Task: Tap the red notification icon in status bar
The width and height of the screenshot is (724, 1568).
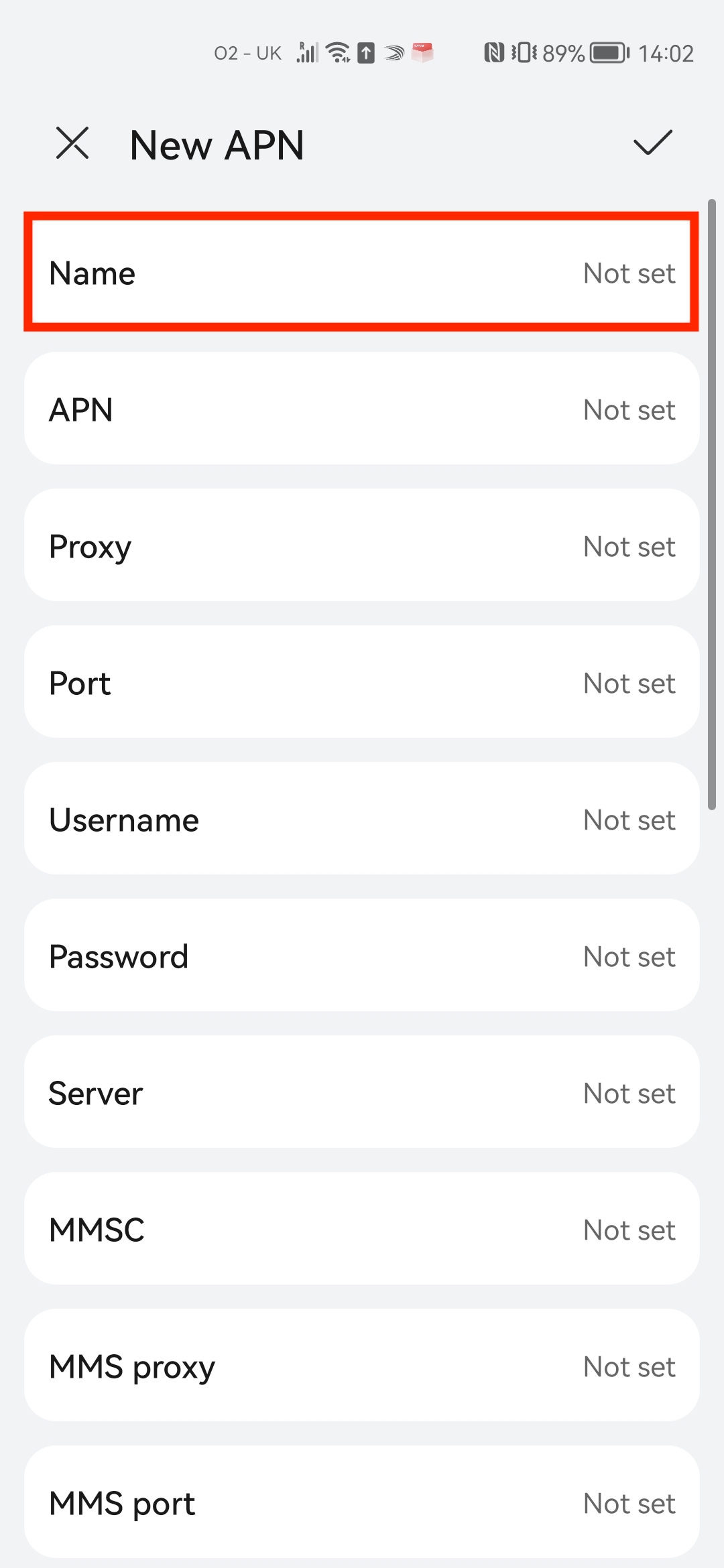Action: [x=422, y=52]
